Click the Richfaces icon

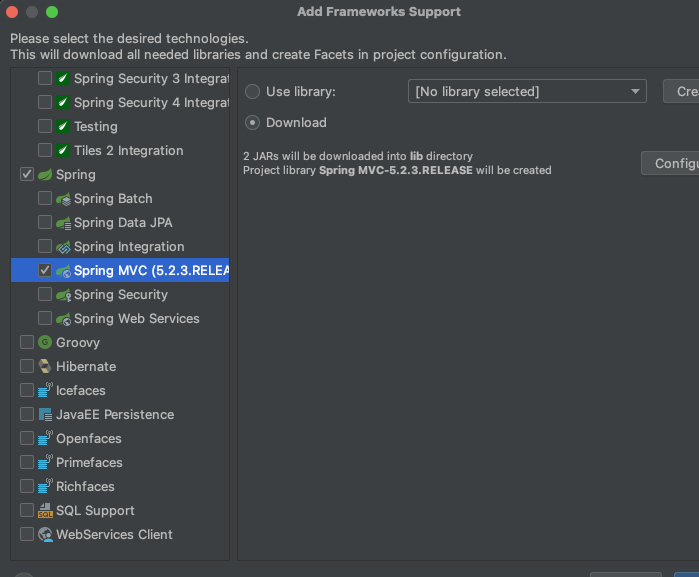45,486
